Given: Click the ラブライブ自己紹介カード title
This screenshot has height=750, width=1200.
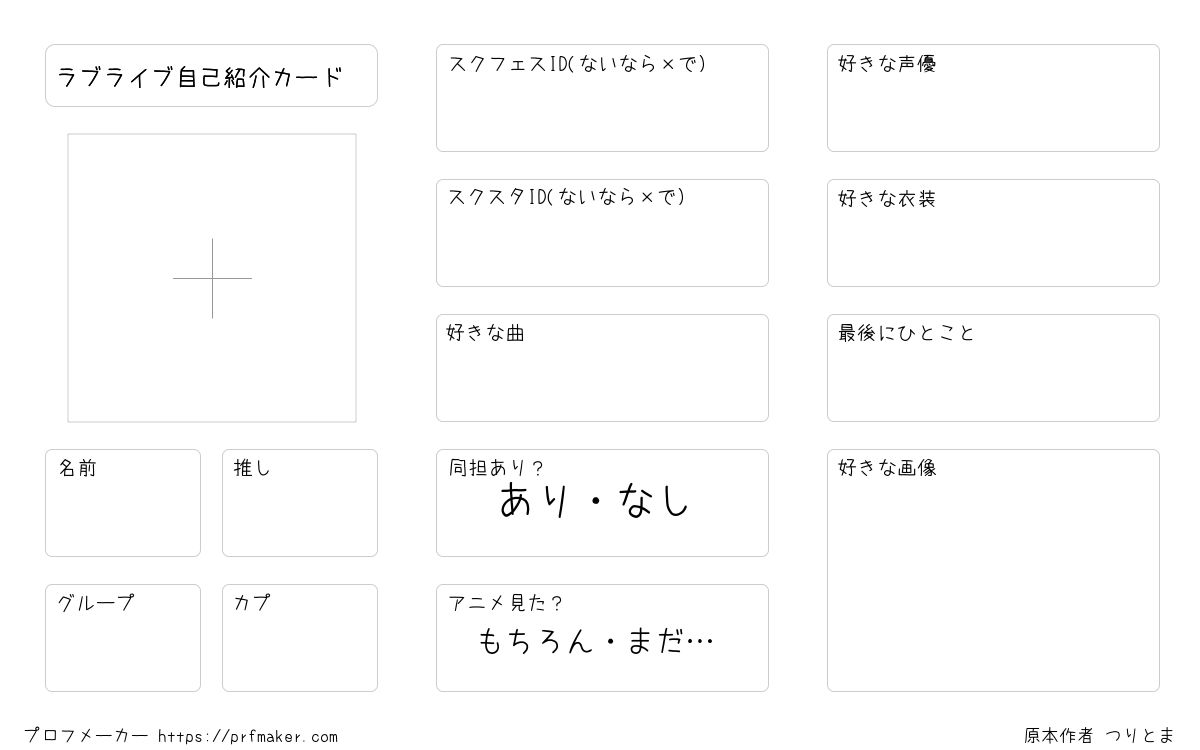Looking at the screenshot, I should (x=200, y=77).
